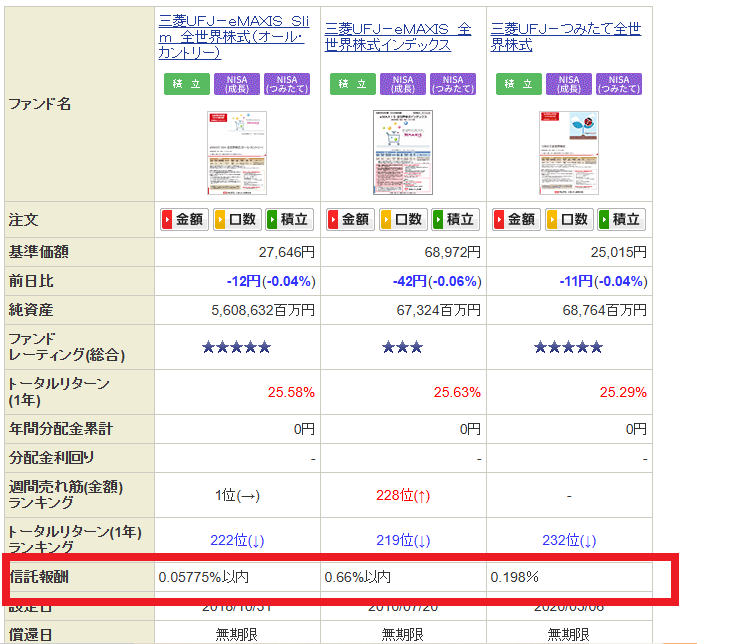Click 積立 badge under eMAXIS 全世界株式インデックス
Viewport: 748px width, 644px height.
coord(353,84)
